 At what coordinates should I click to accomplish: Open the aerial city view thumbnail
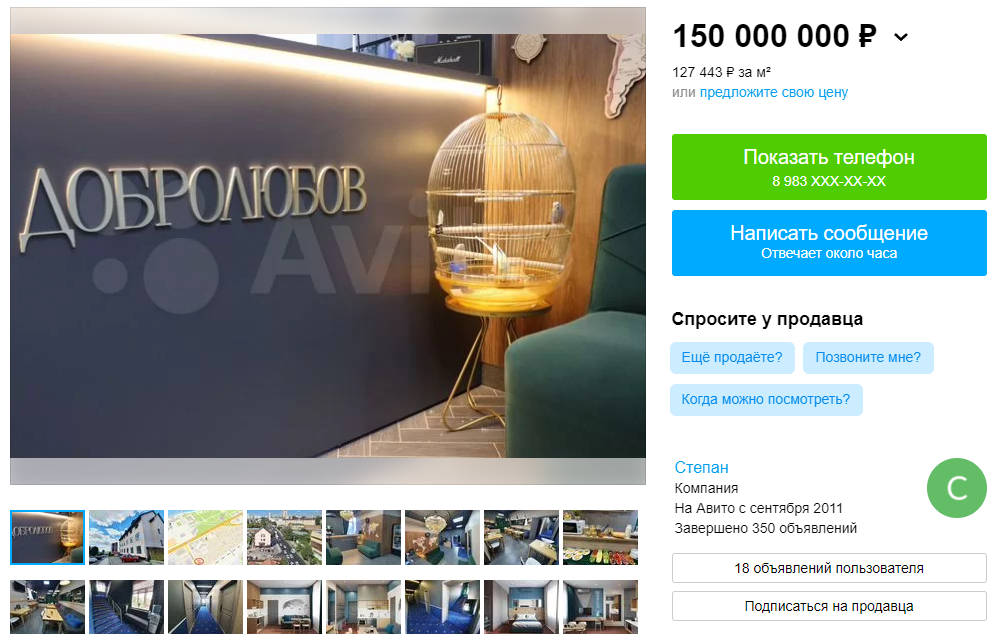284,537
